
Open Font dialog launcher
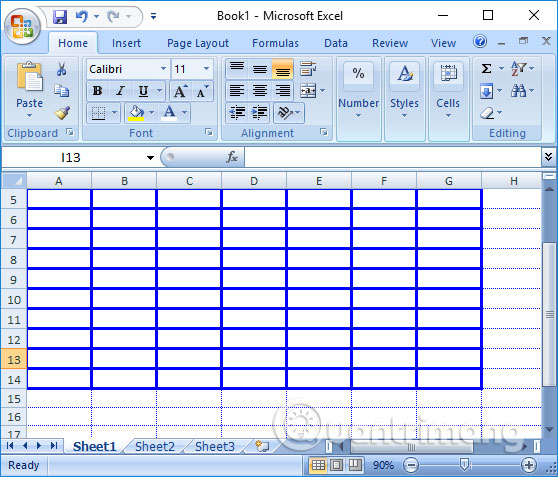click(209, 132)
